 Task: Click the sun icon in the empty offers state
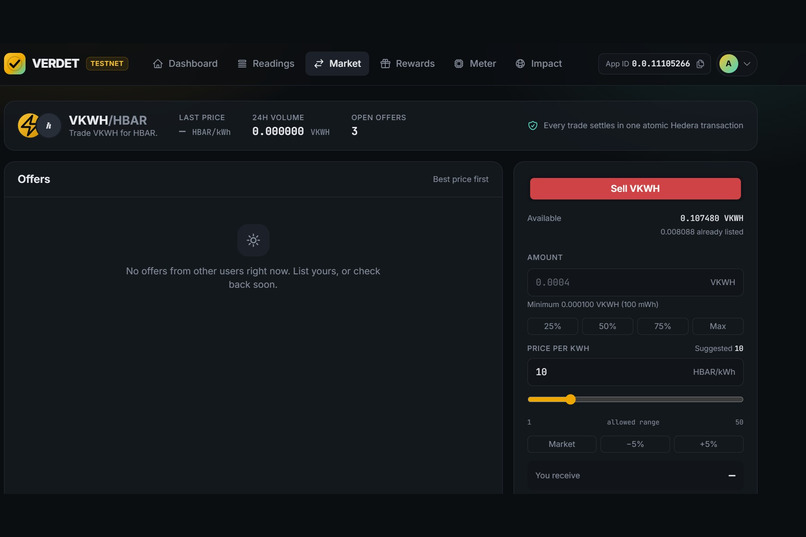tap(253, 240)
